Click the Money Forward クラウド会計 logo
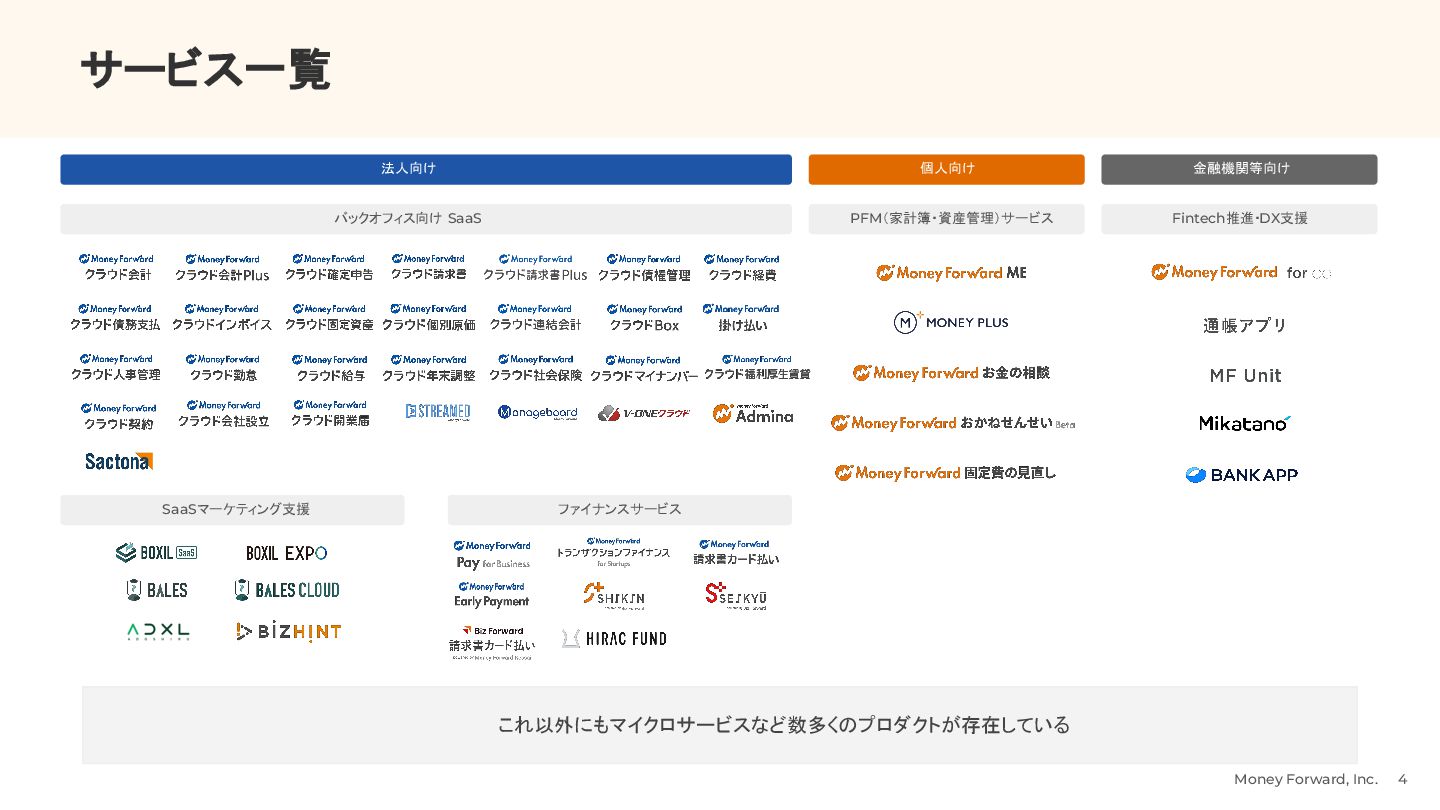This screenshot has width=1440, height=810. tap(117, 267)
